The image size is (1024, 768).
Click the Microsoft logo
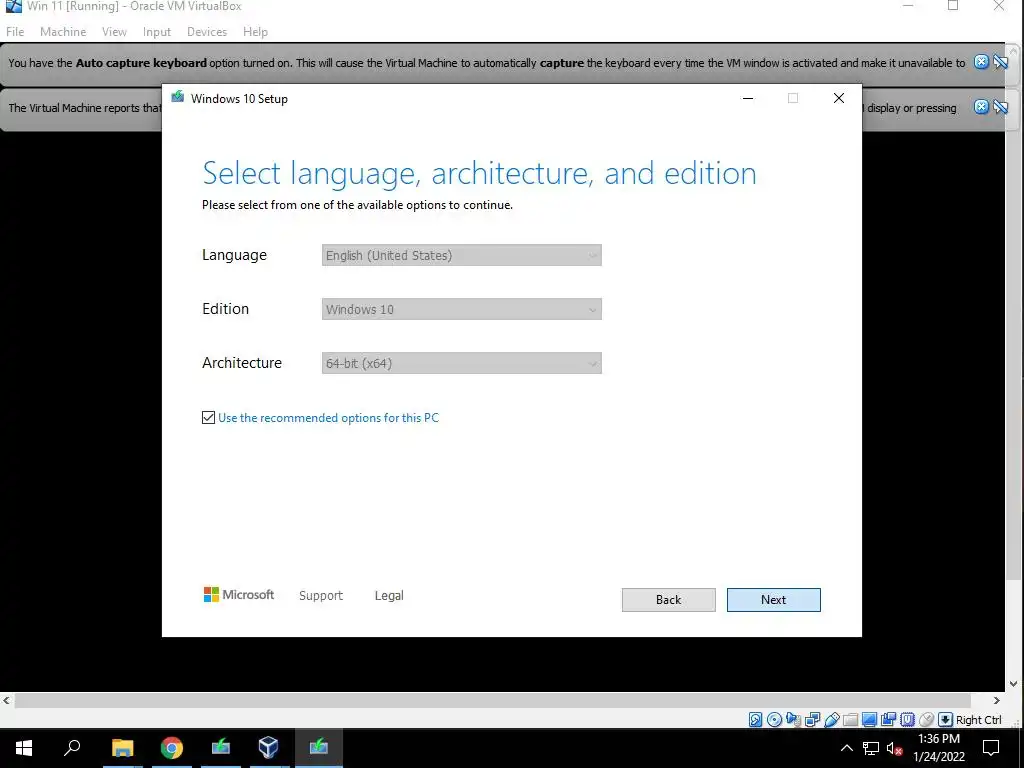(x=239, y=594)
